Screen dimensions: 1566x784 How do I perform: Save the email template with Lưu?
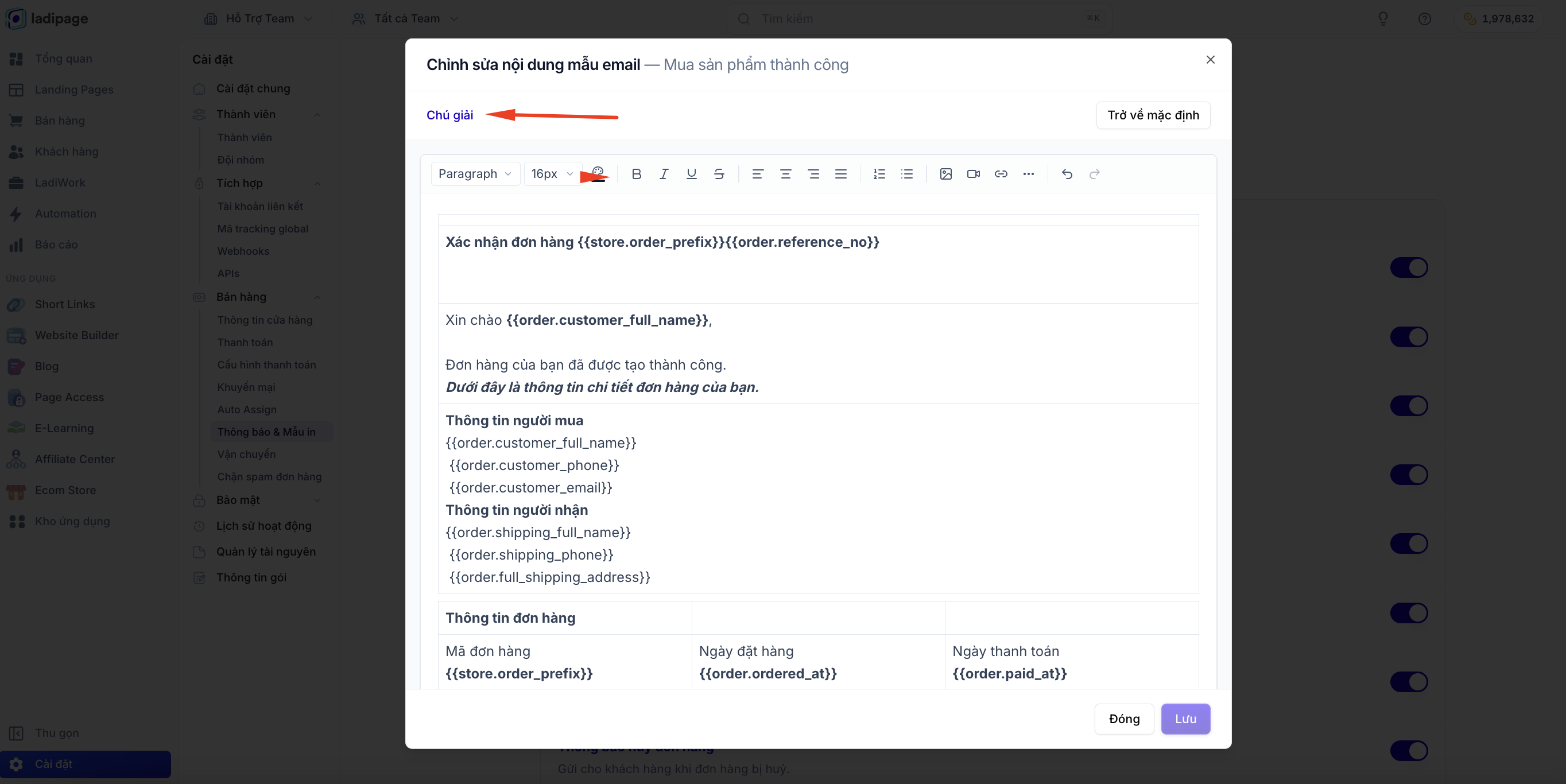coord(1185,719)
